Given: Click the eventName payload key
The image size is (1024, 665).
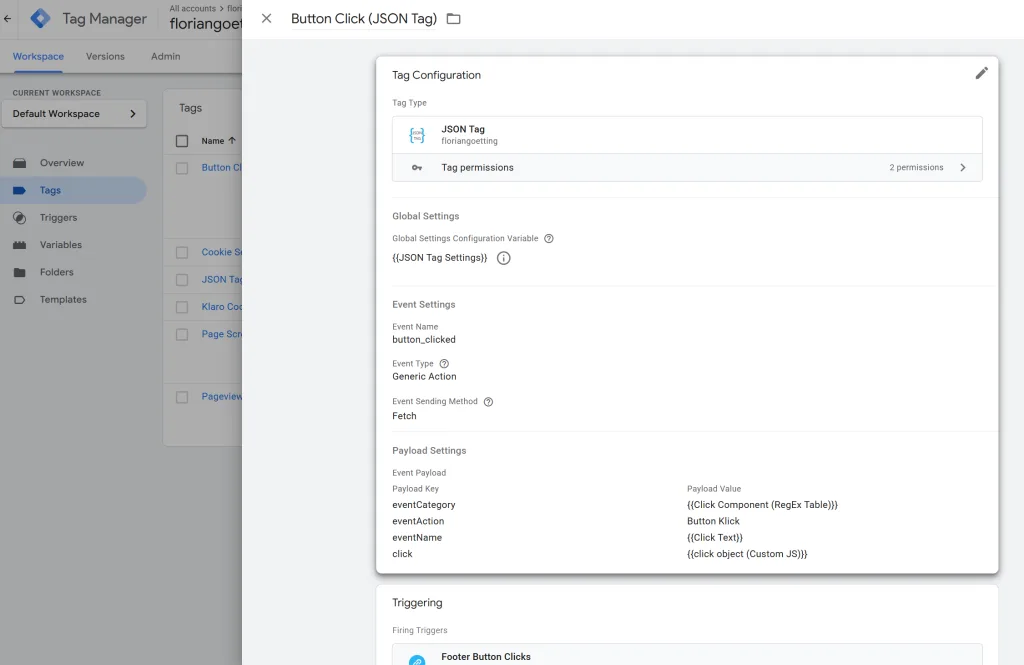Looking at the screenshot, I should click(417, 538).
